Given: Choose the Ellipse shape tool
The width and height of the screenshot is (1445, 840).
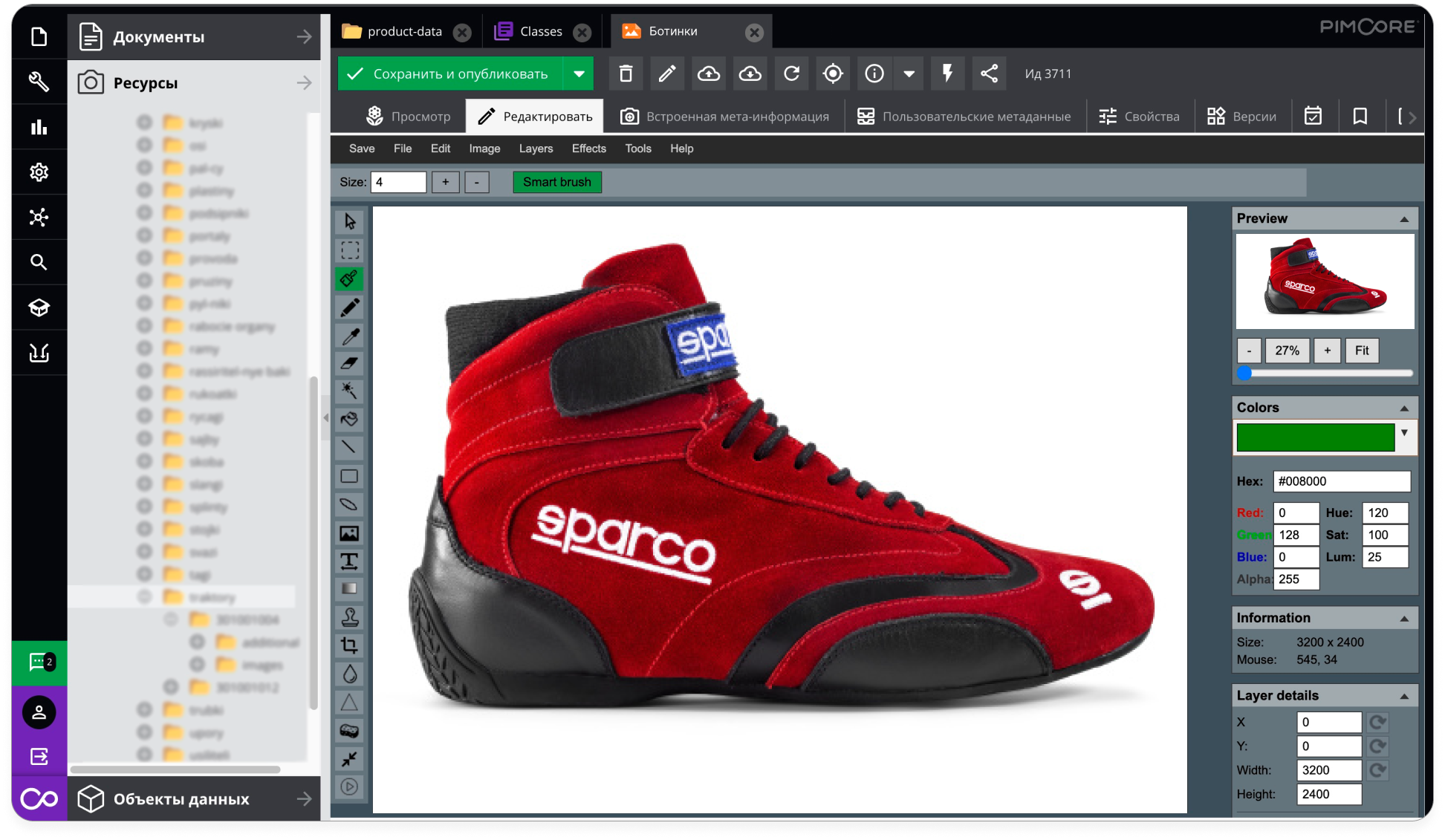Looking at the screenshot, I should pos(350,504).
